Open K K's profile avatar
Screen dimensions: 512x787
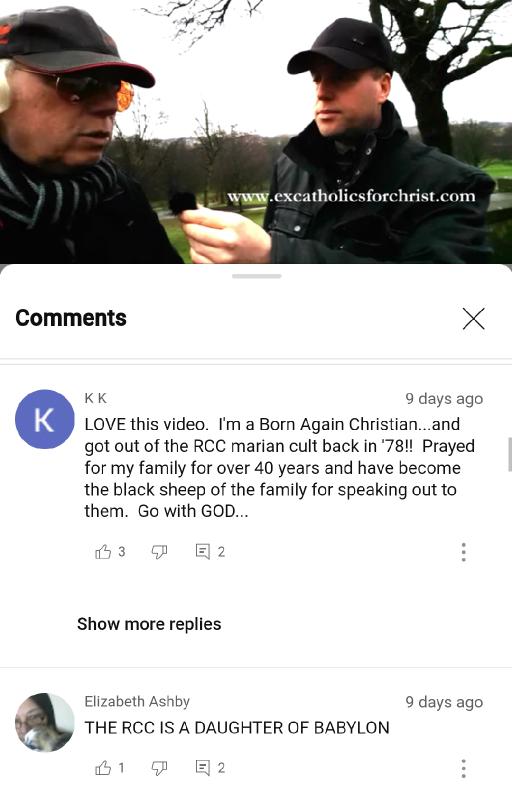[44, 419]
